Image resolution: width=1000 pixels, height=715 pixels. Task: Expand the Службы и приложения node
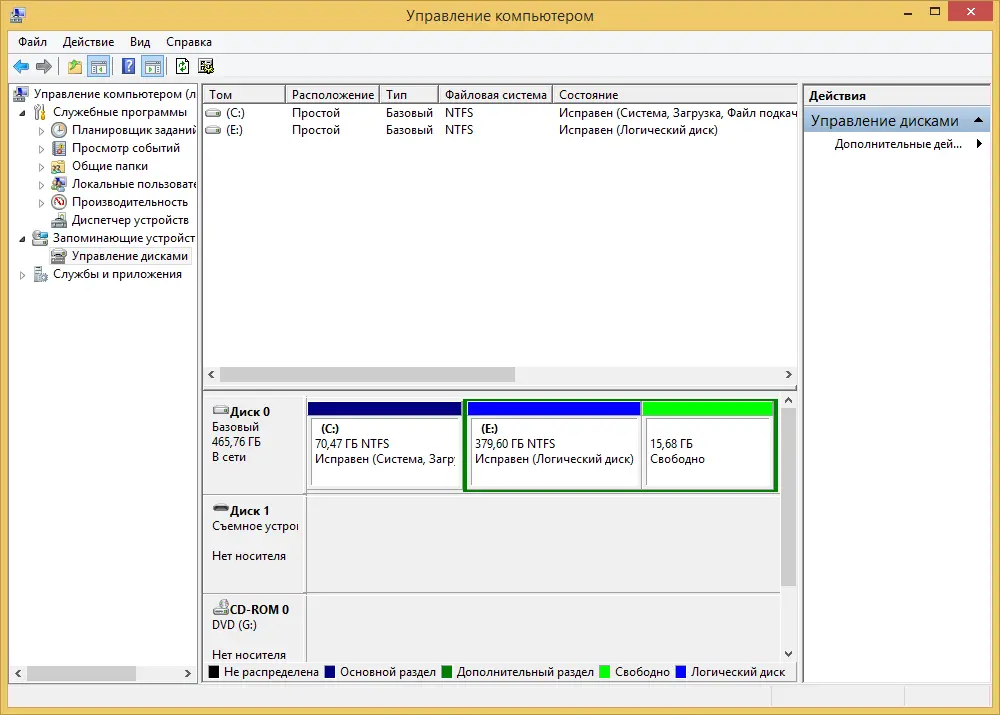23,275
